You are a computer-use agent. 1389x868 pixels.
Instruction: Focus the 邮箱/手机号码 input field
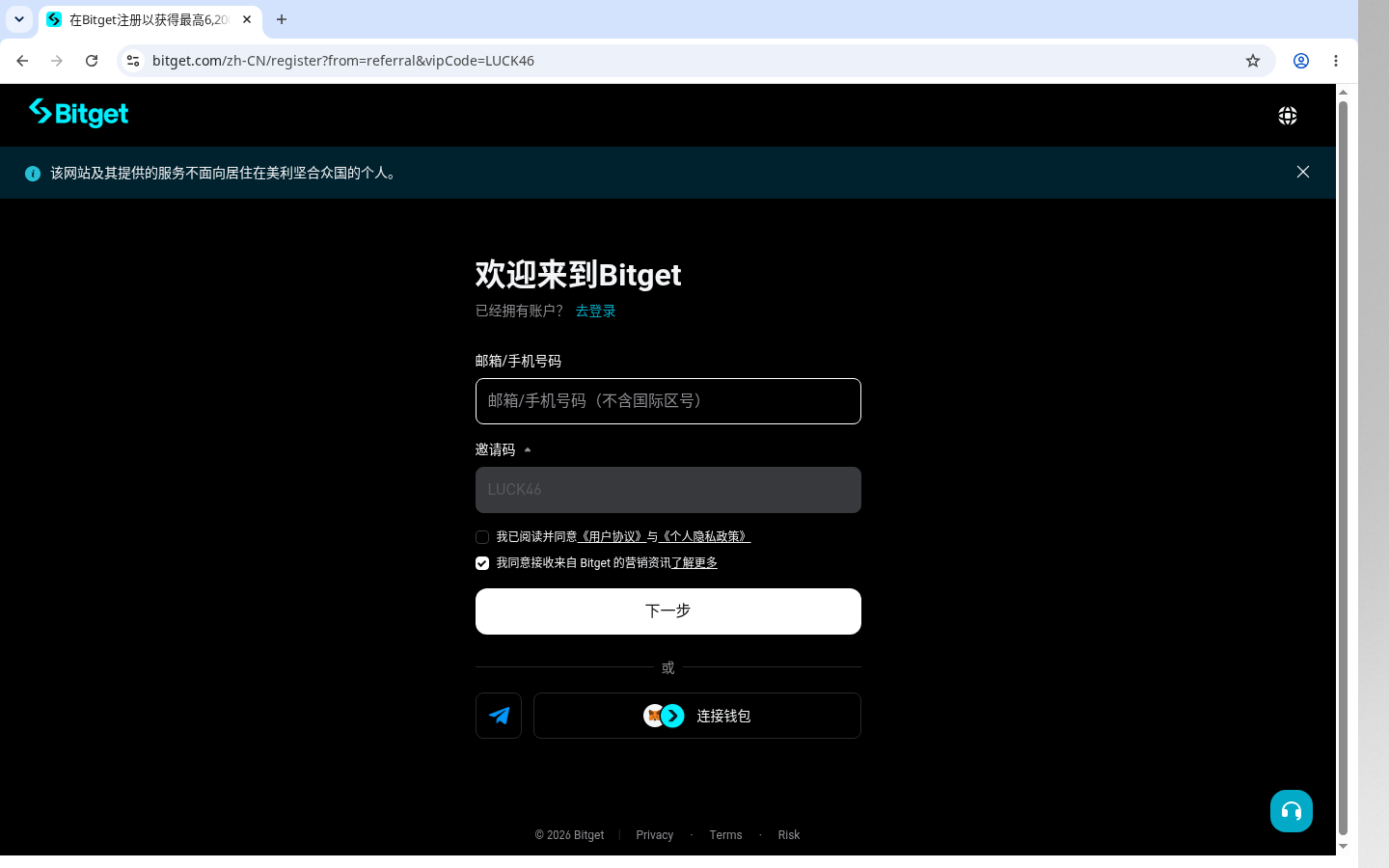pos(667,401)
